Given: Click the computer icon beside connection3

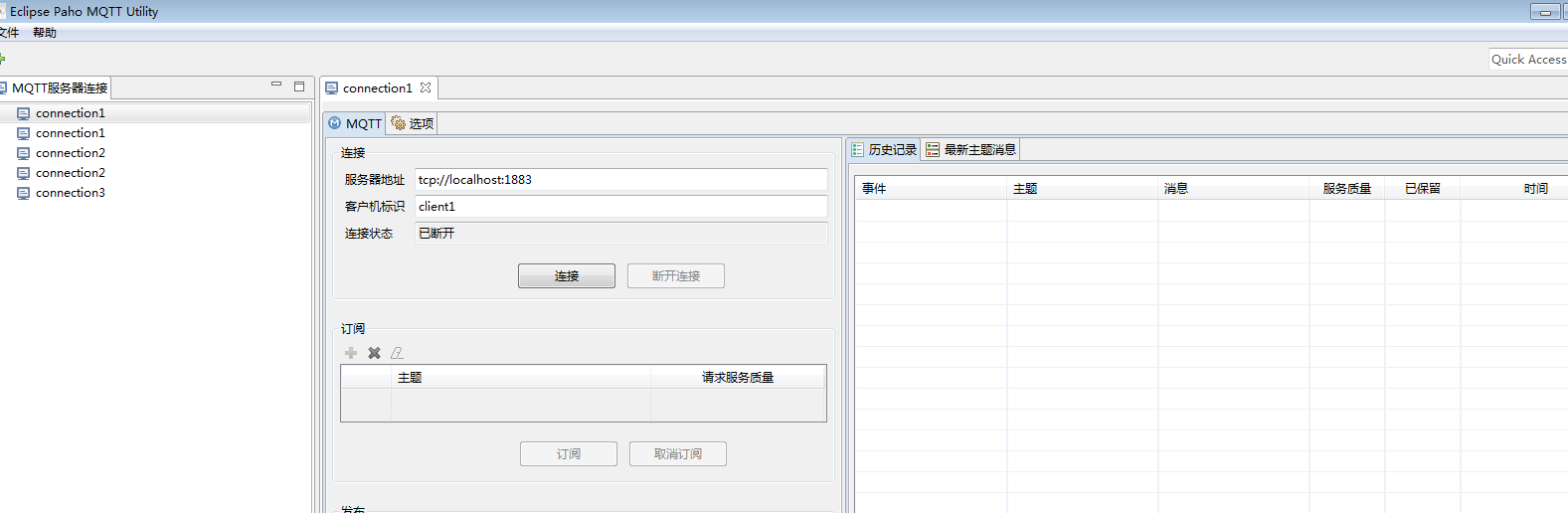Looking at the screenshot, I should click(x=23, y=193).
